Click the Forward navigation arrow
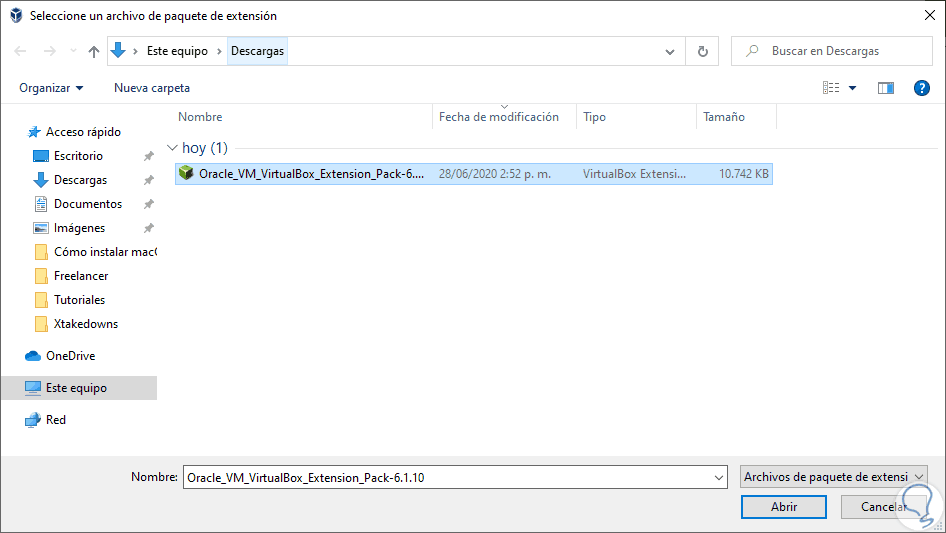Screen dimensions: 946x533 coord(49,51)
